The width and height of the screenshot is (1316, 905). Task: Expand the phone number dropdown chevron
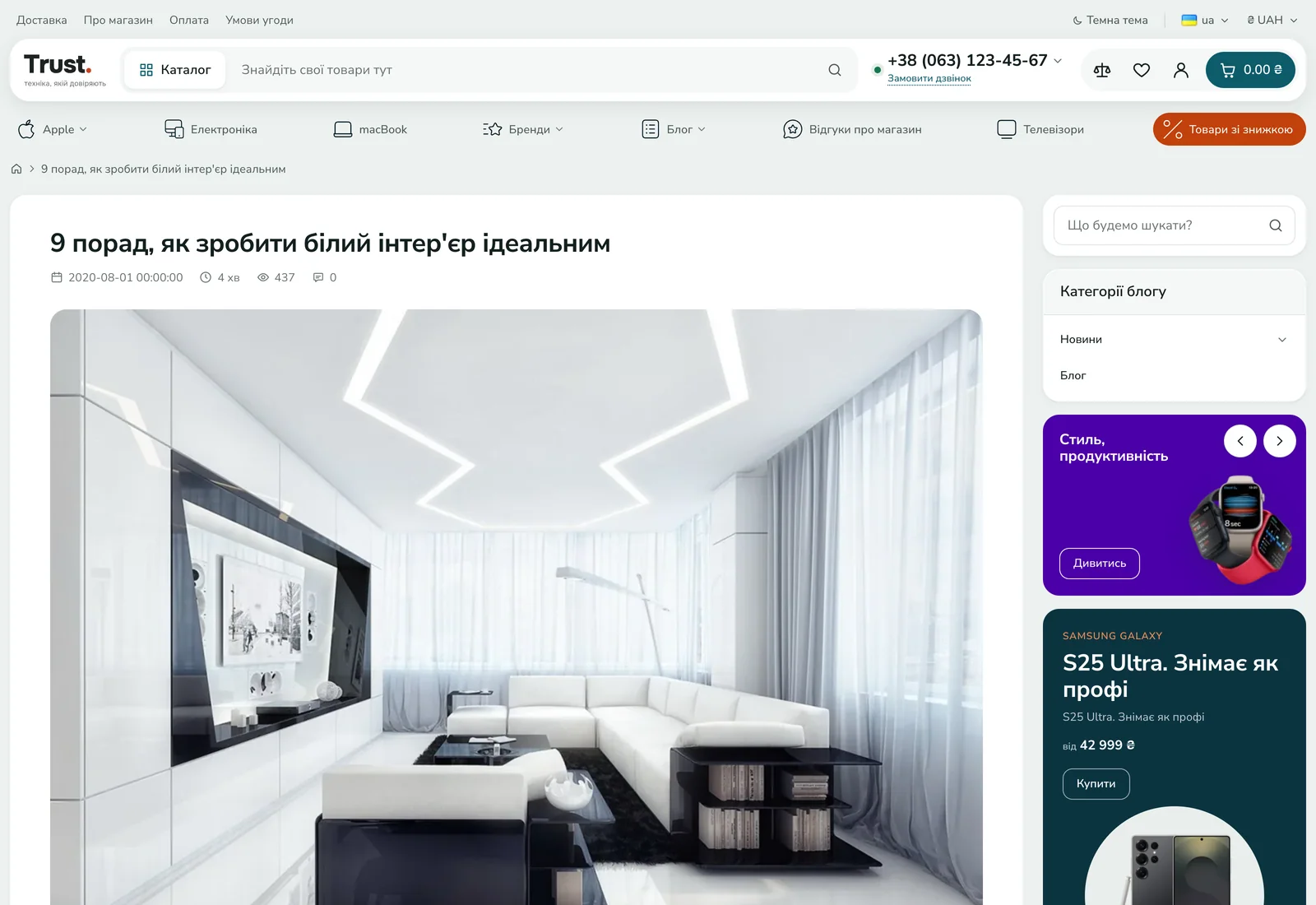(1058, 61)
